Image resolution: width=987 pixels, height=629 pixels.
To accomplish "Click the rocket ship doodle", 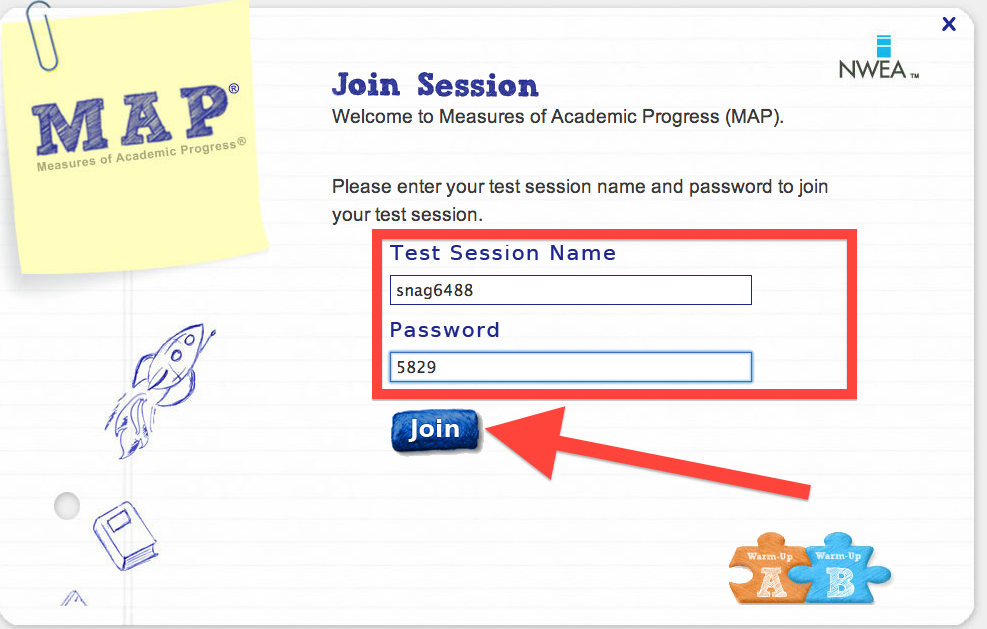I will pos(161,389).
